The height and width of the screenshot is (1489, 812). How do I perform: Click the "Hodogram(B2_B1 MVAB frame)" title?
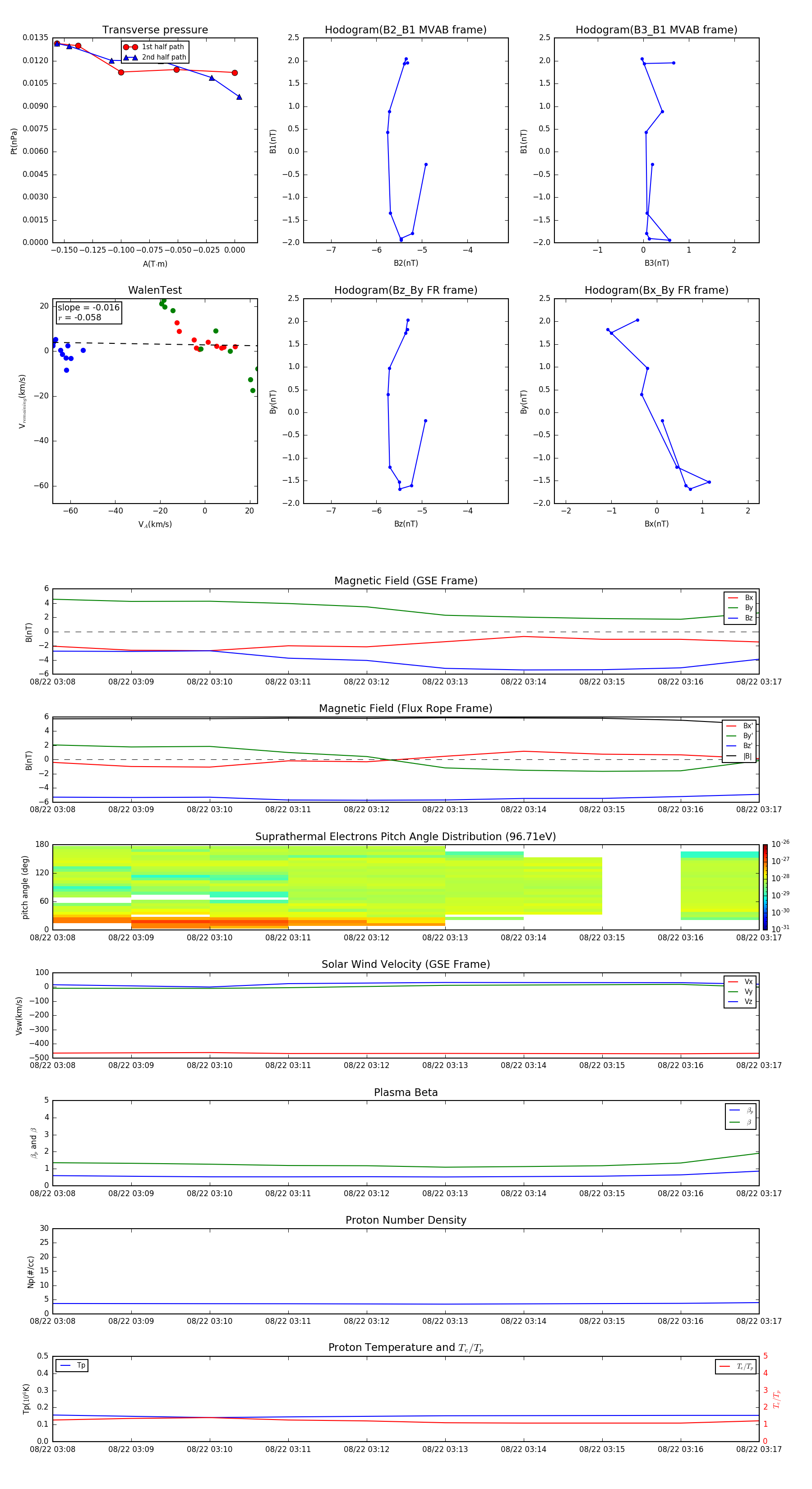pyautogui.click(x=406, y=30)
